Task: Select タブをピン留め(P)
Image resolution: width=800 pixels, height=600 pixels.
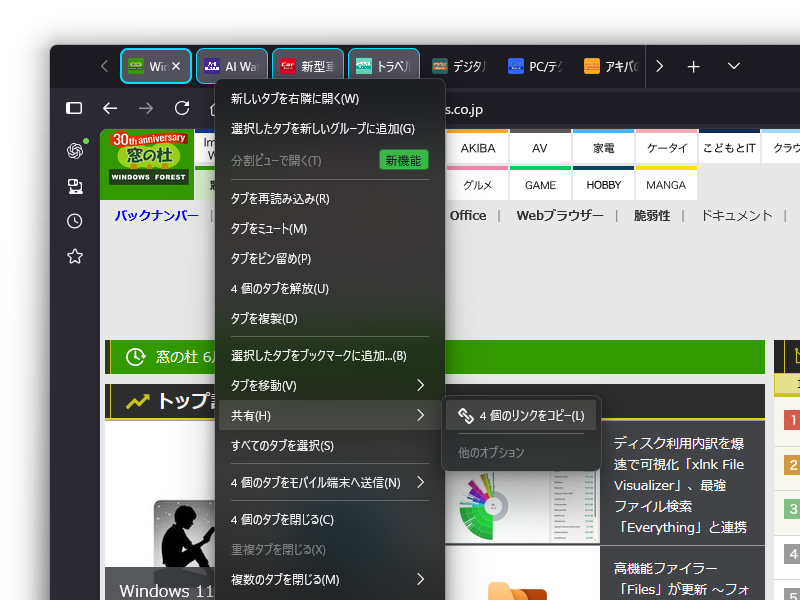Action: pos(330,259)
